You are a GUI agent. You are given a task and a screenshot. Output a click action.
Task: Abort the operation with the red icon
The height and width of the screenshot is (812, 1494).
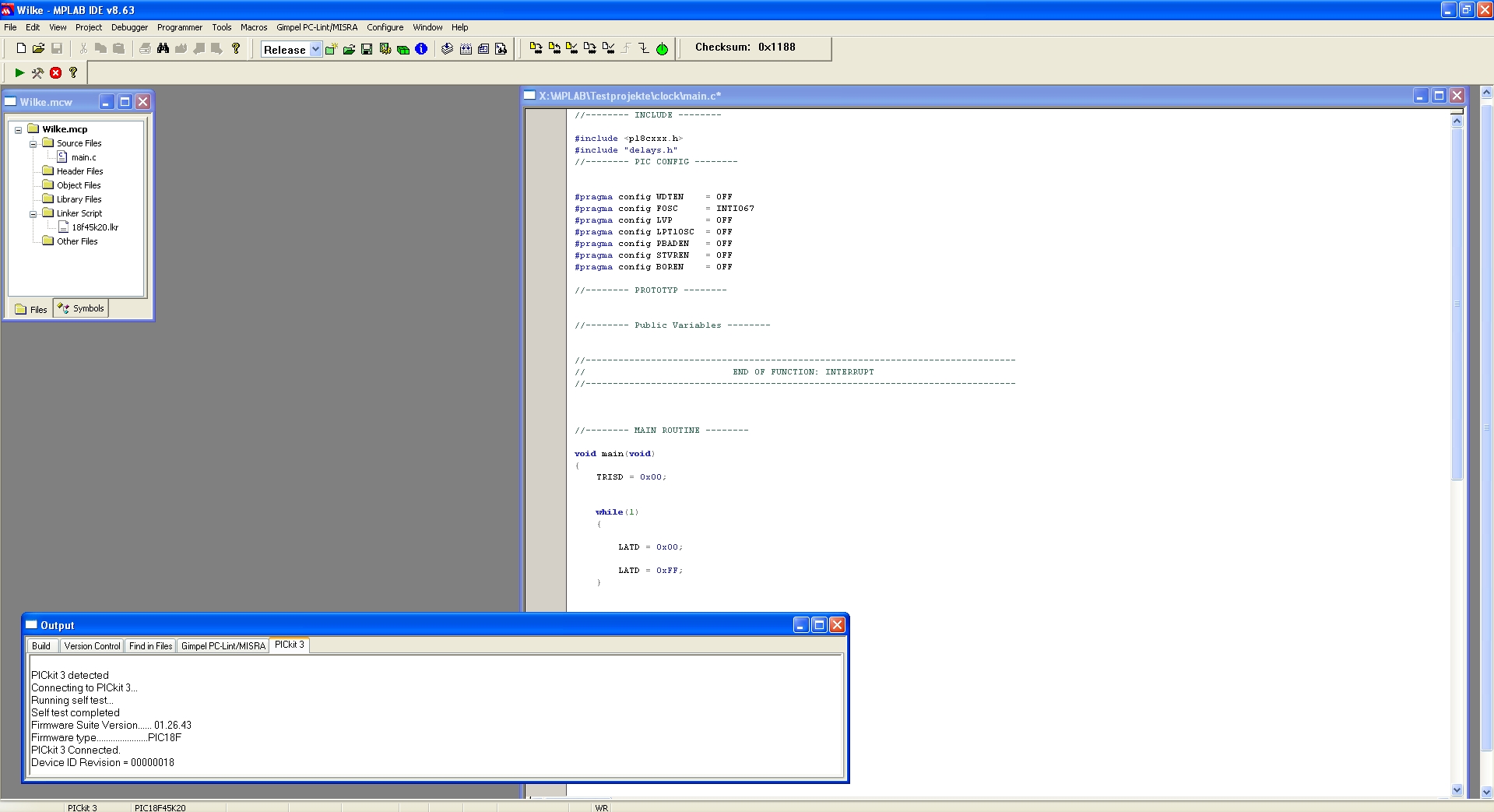[54, 72]
